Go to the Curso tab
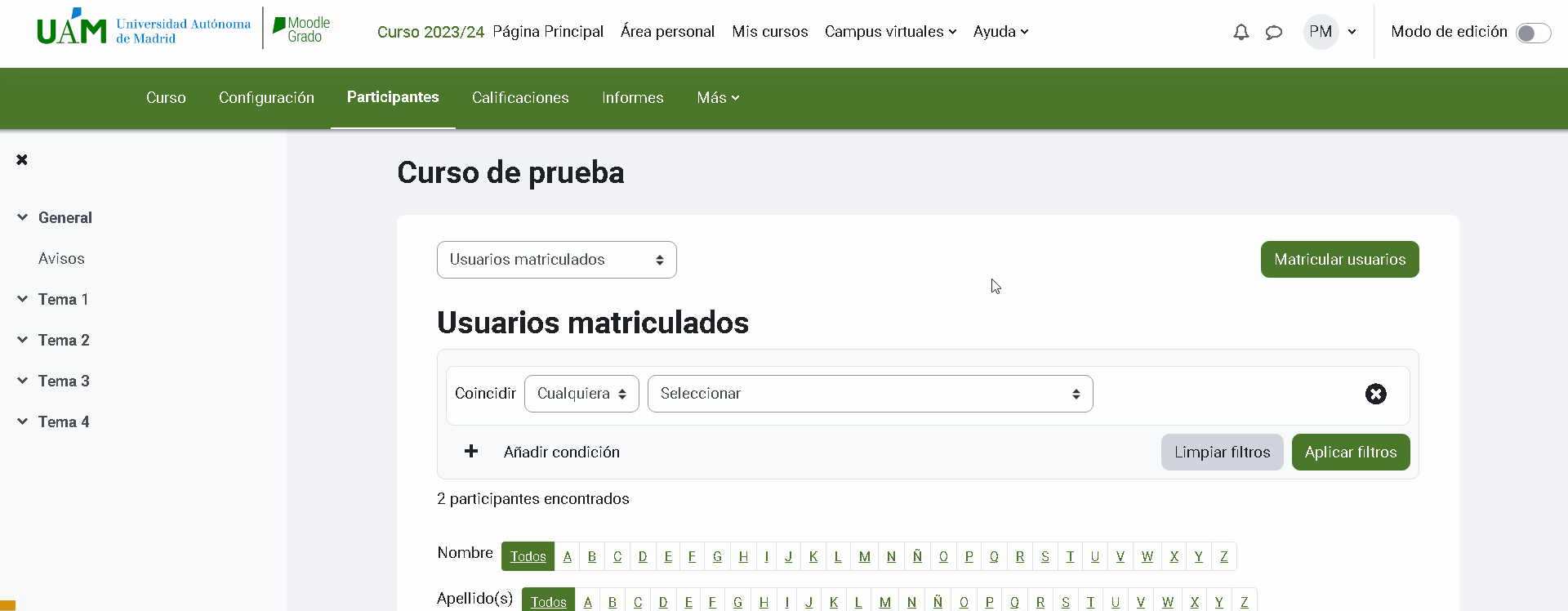The height and width of the screenshot is (611, 1568). 166,98
